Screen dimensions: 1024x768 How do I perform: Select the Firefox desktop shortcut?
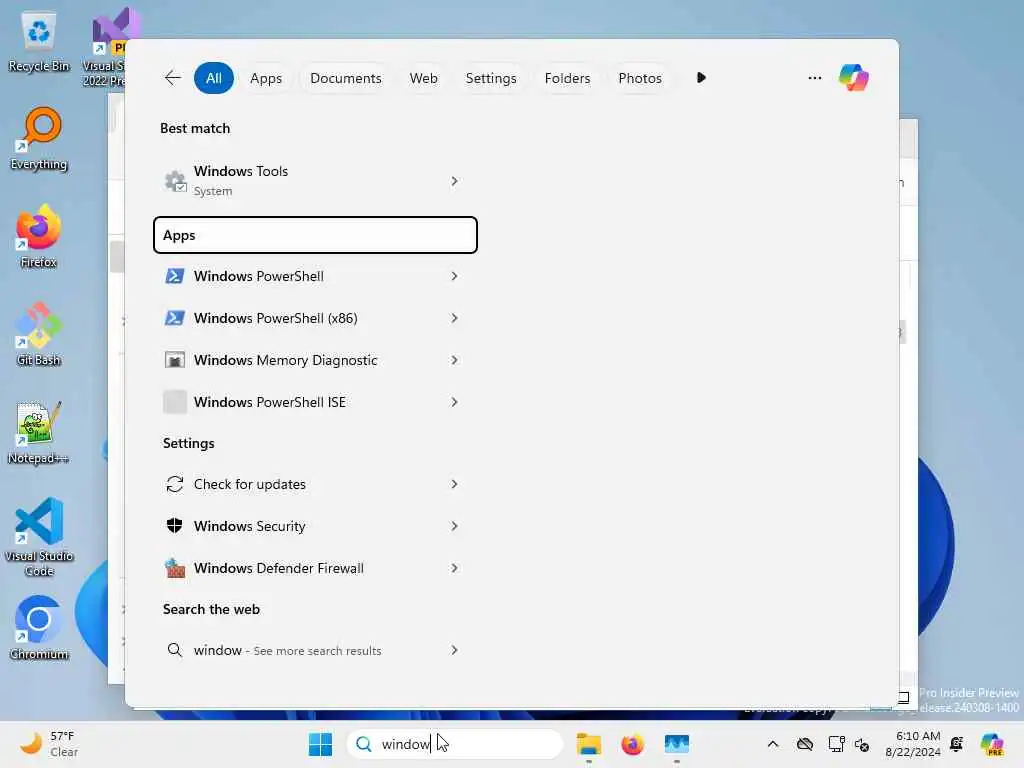pyautogui.click(x=39, y=236)
